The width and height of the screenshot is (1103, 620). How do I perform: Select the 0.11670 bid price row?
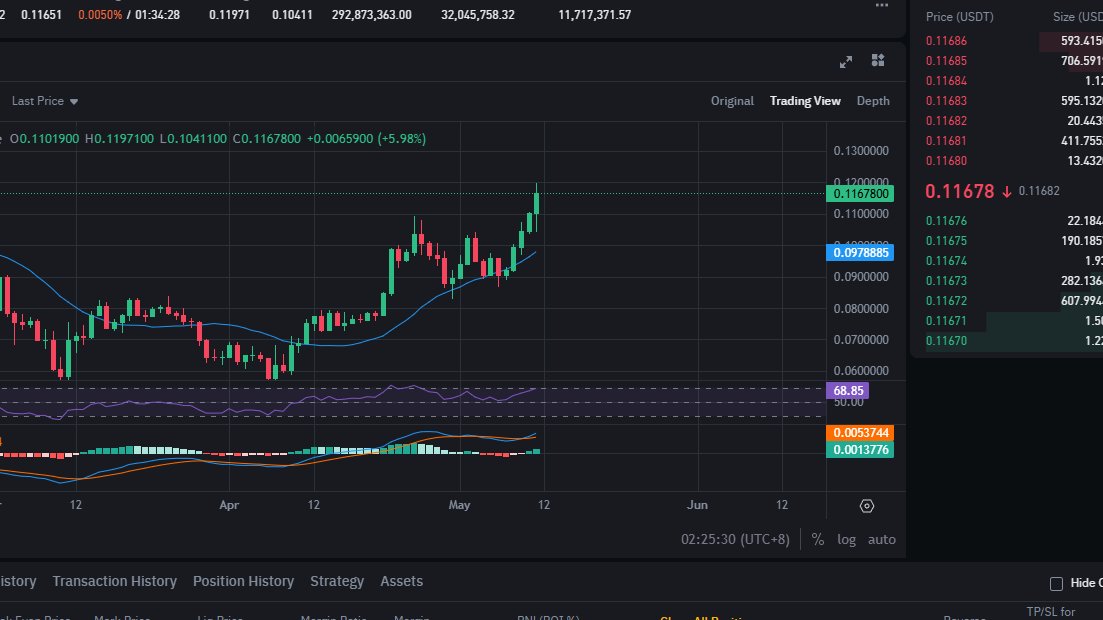click(x=1014, y=341)
